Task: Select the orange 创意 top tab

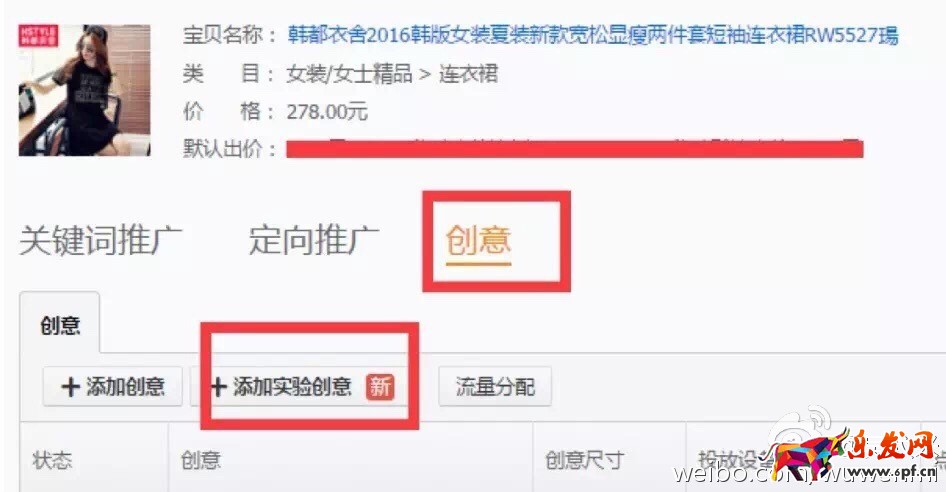Action: [x=478, y=241]
